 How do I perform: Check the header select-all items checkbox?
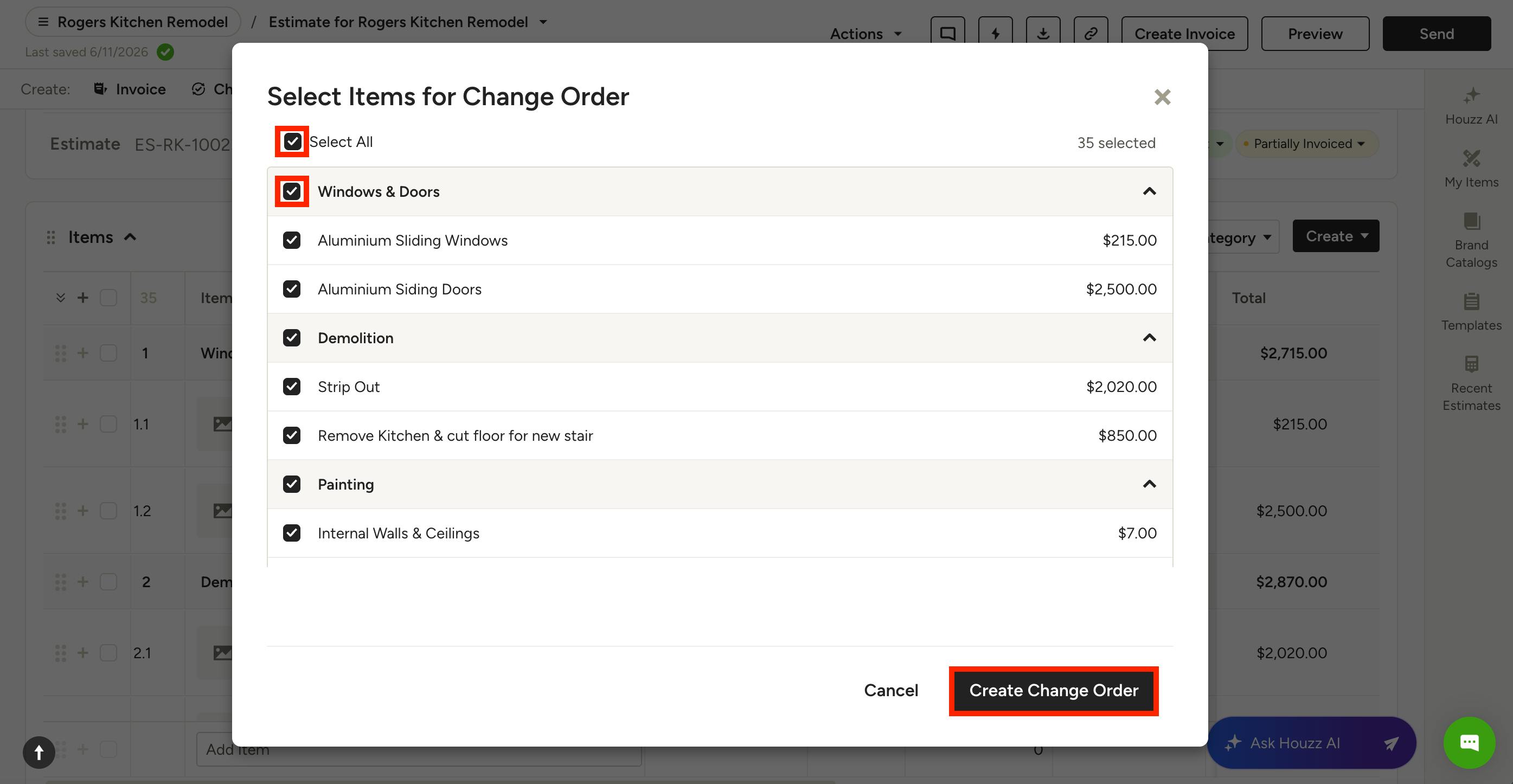click(108, 298)
